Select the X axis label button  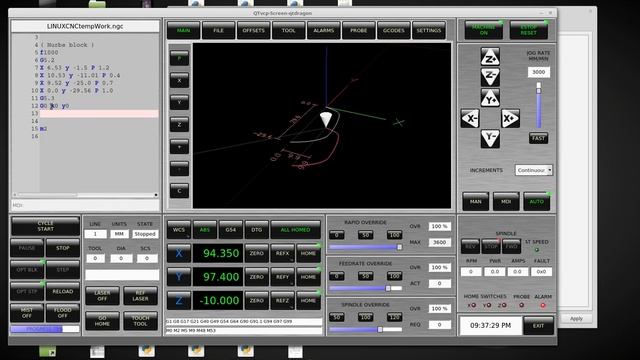click(x=179, y=253)
